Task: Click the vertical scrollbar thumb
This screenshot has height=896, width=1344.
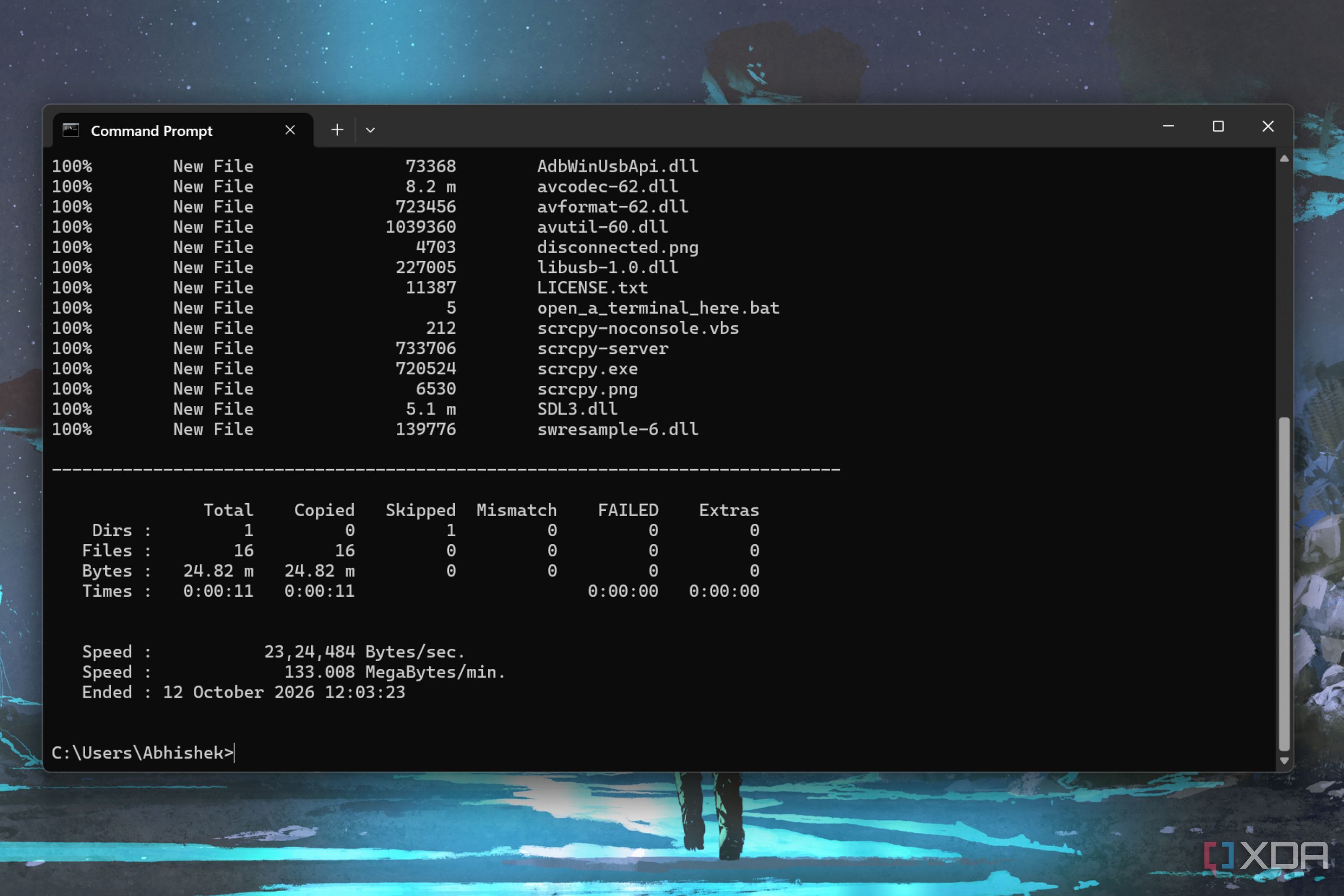Action: [1284, 584]
